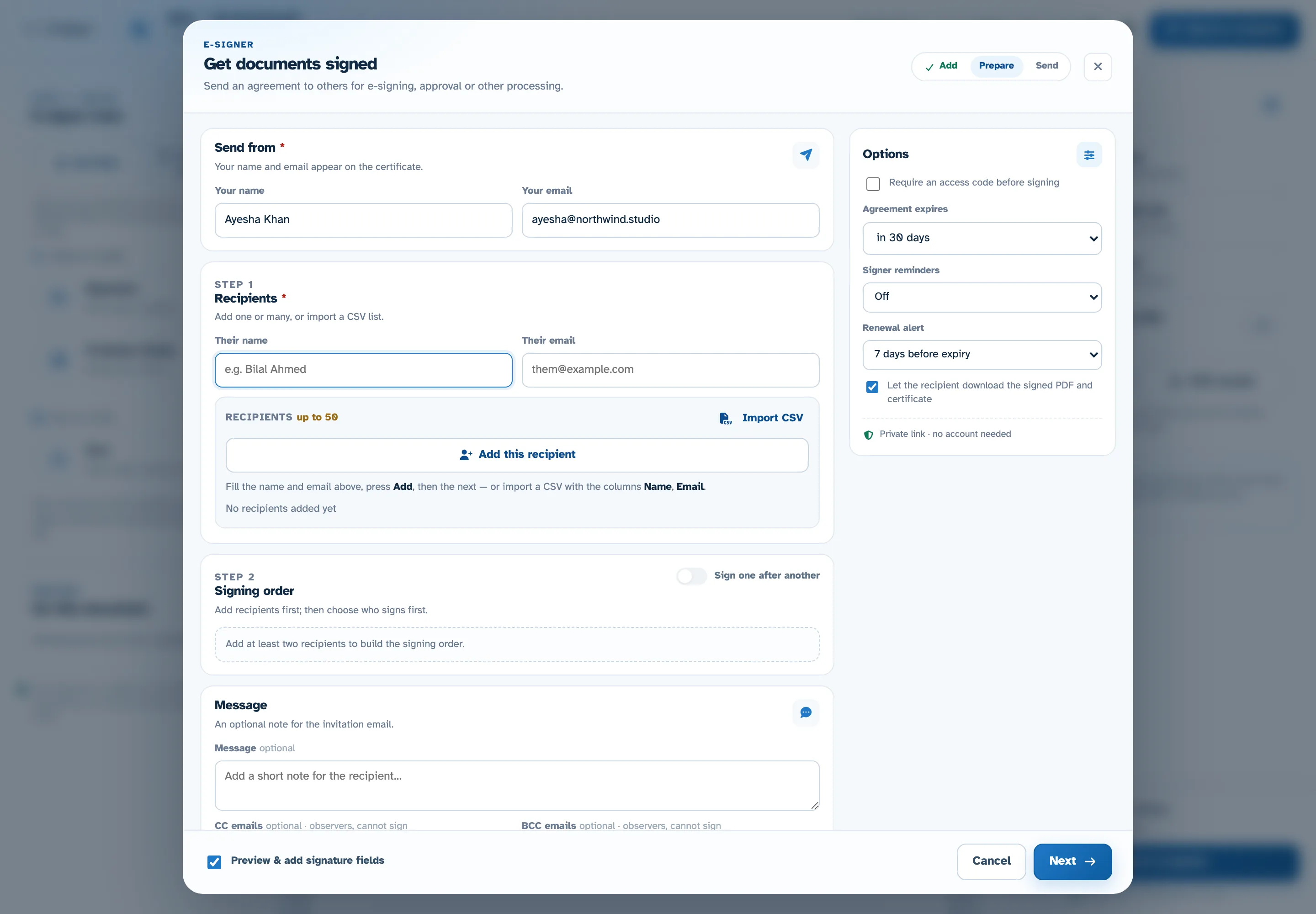Click the 'up to 50' recipients label
The width and height of the screenshot is (1316, 914).
(x=317, y=418)
